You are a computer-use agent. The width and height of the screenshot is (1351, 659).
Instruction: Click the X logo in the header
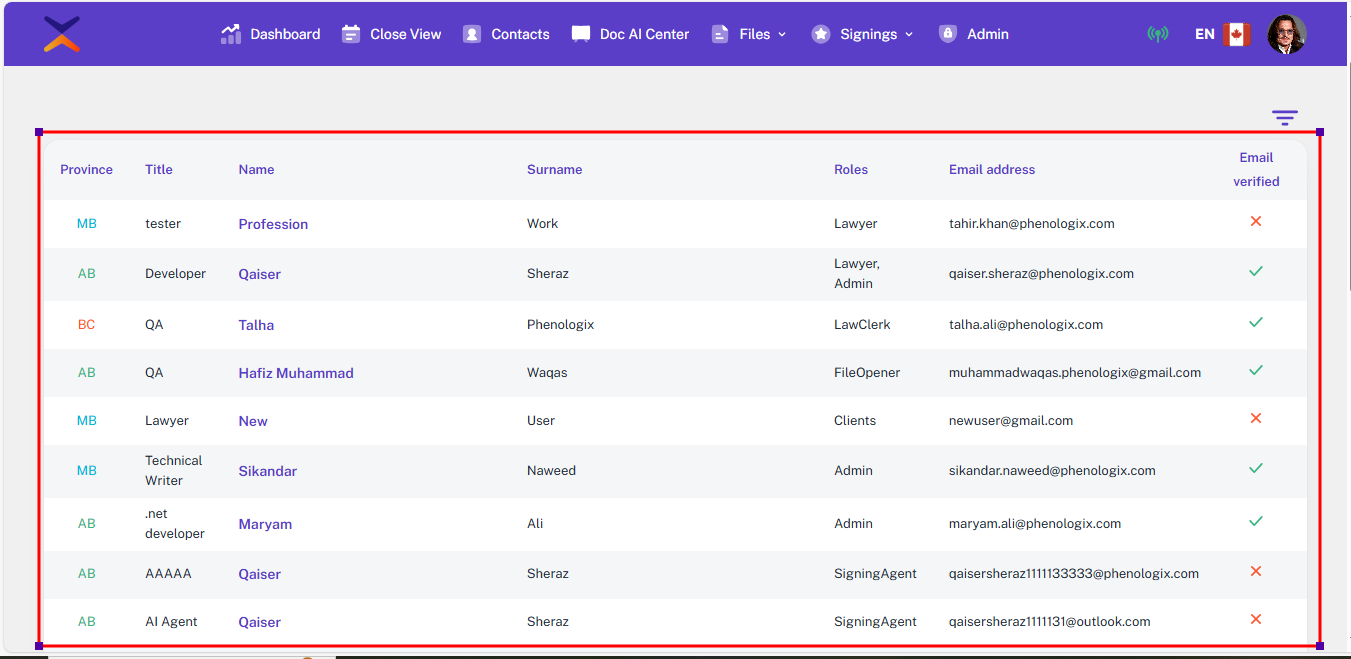click(62, 34)
